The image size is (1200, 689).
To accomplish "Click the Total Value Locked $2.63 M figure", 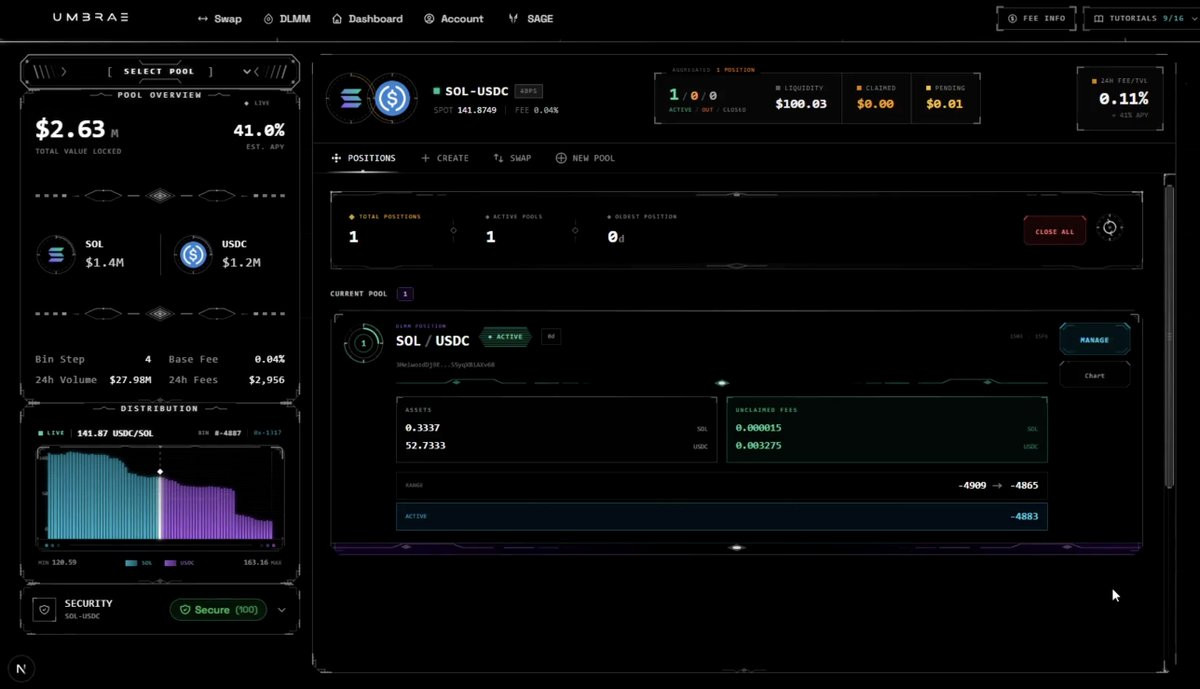I will coord(77,130).
